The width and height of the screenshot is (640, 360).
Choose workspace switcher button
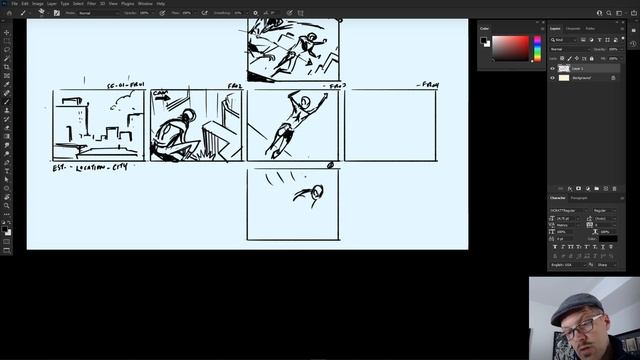[x=620, y=13]
